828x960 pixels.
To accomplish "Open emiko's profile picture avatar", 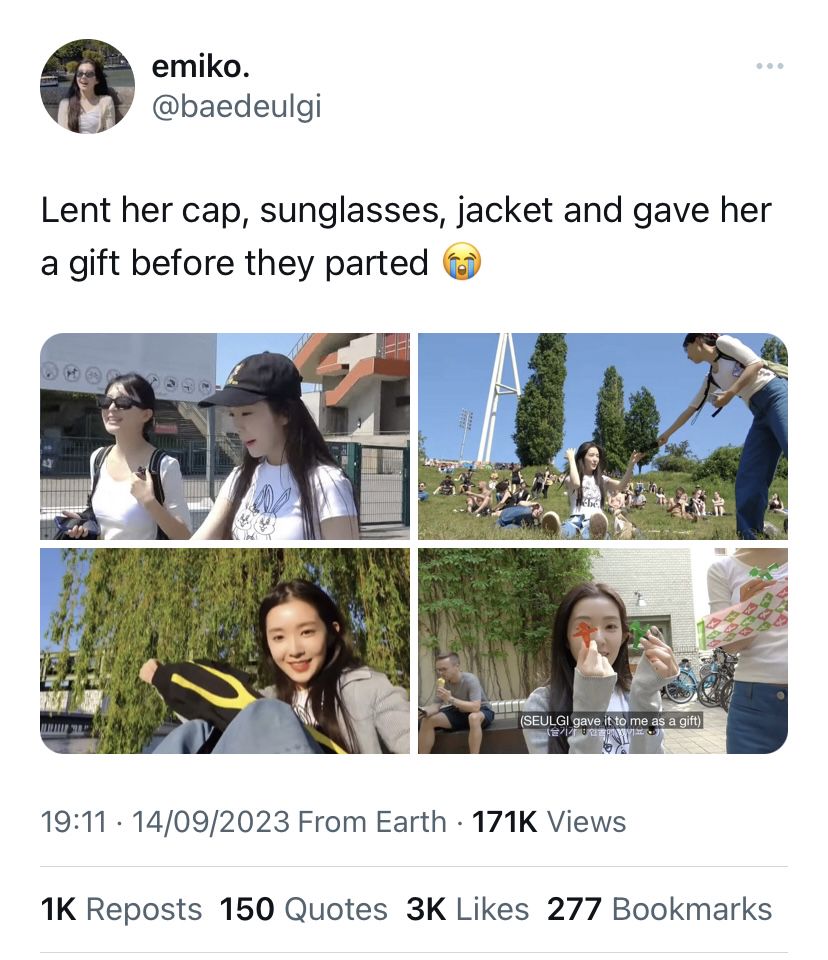I will (87, 87).
